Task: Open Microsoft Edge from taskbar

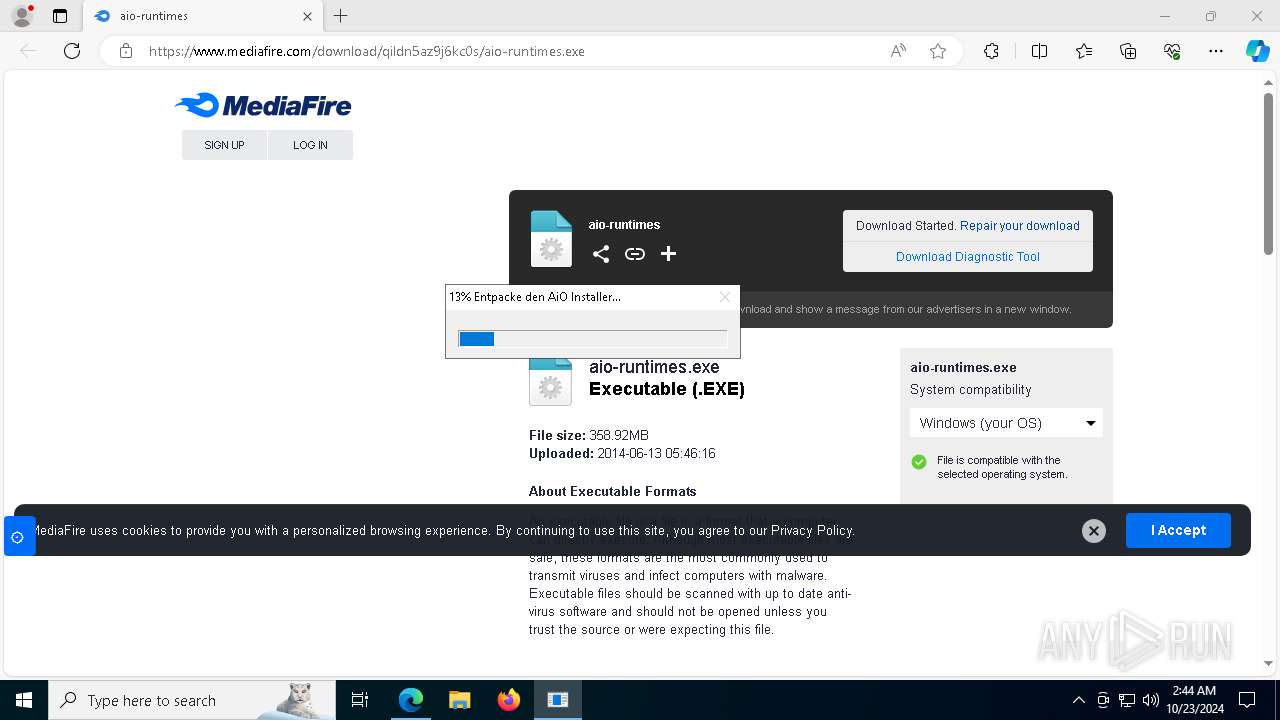Action: [x=411, y=700]
